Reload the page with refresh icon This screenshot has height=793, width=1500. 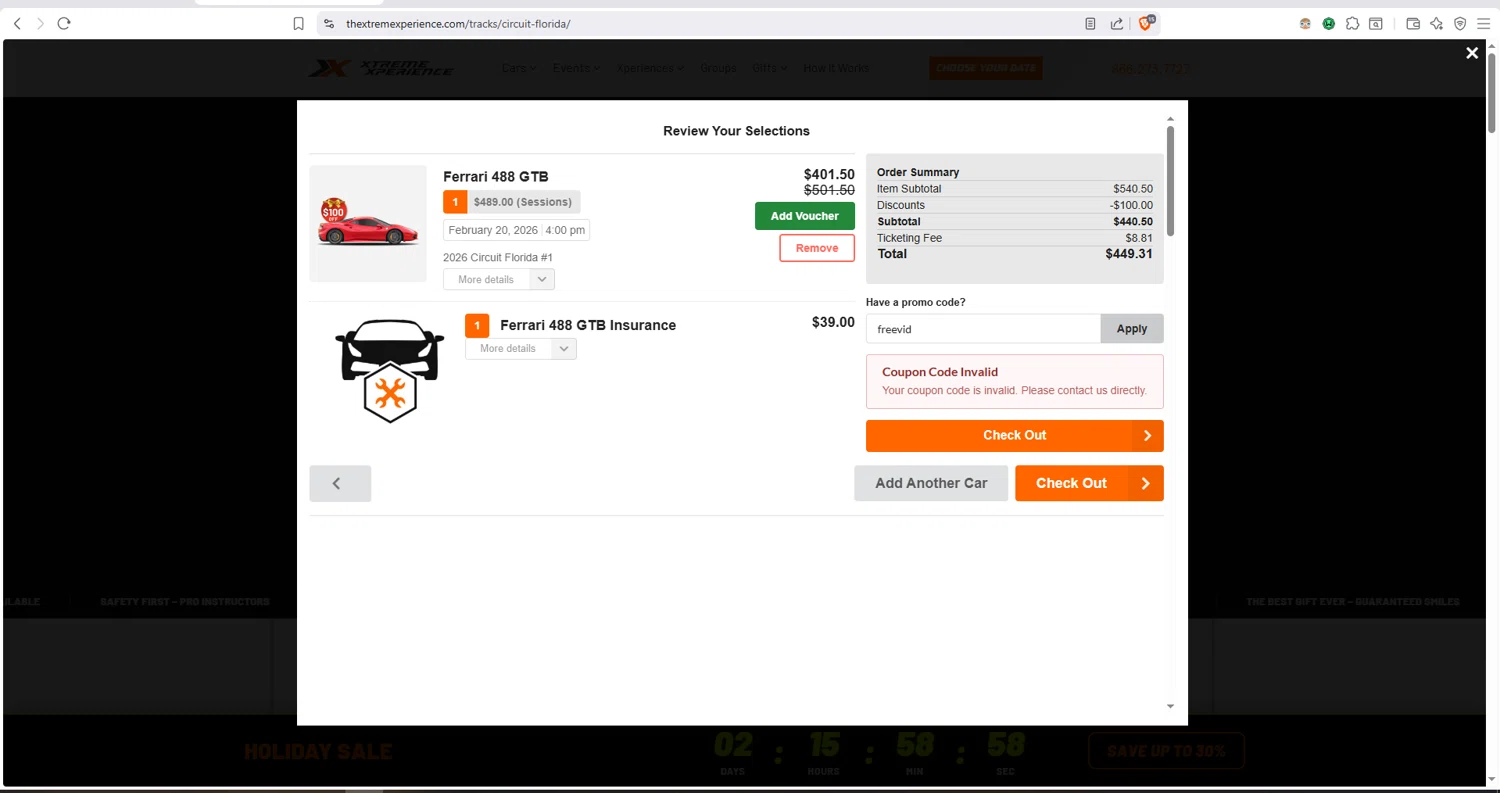point(64,23)
